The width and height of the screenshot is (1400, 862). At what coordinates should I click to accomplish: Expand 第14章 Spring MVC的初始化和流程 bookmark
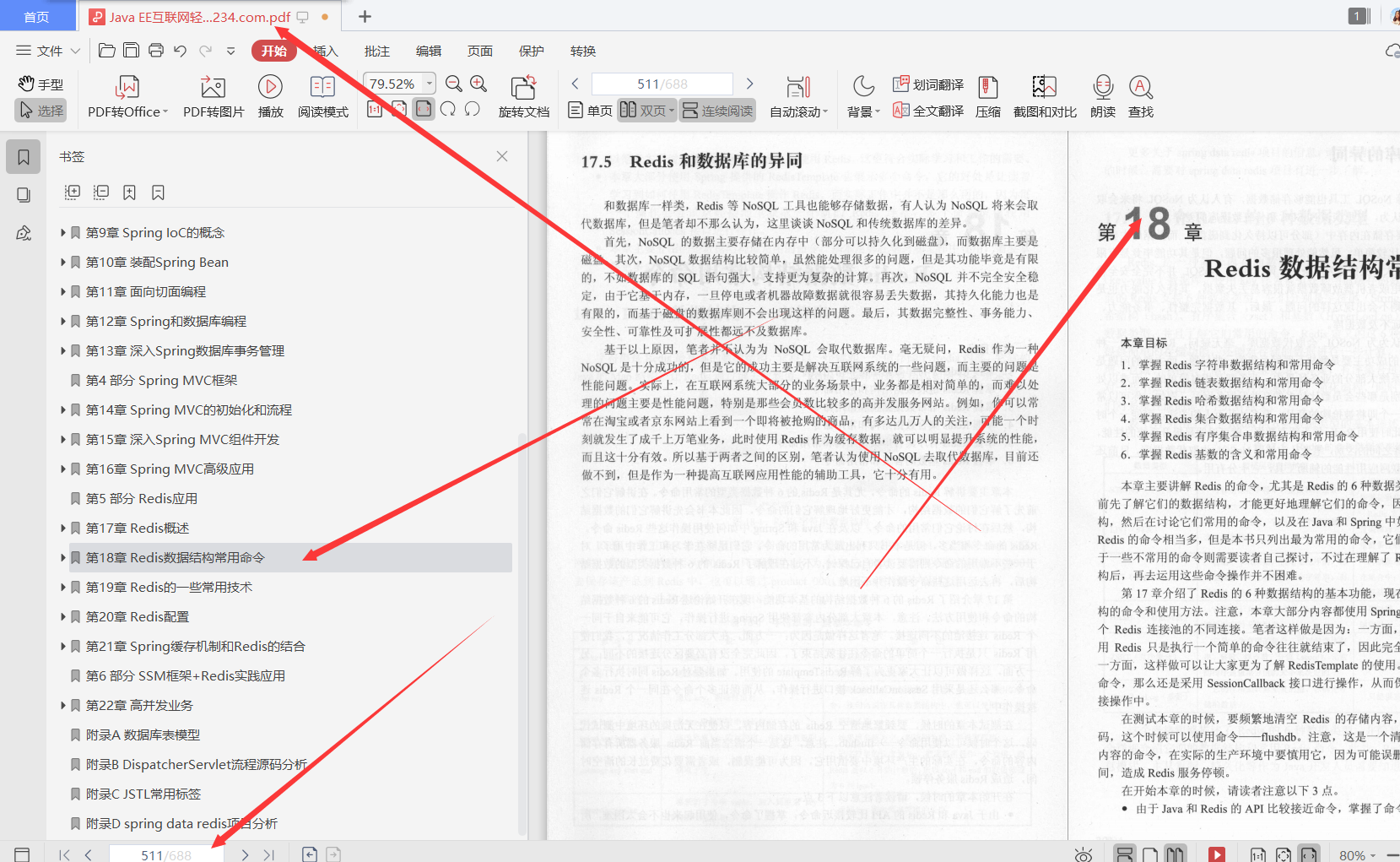(63, 409)
